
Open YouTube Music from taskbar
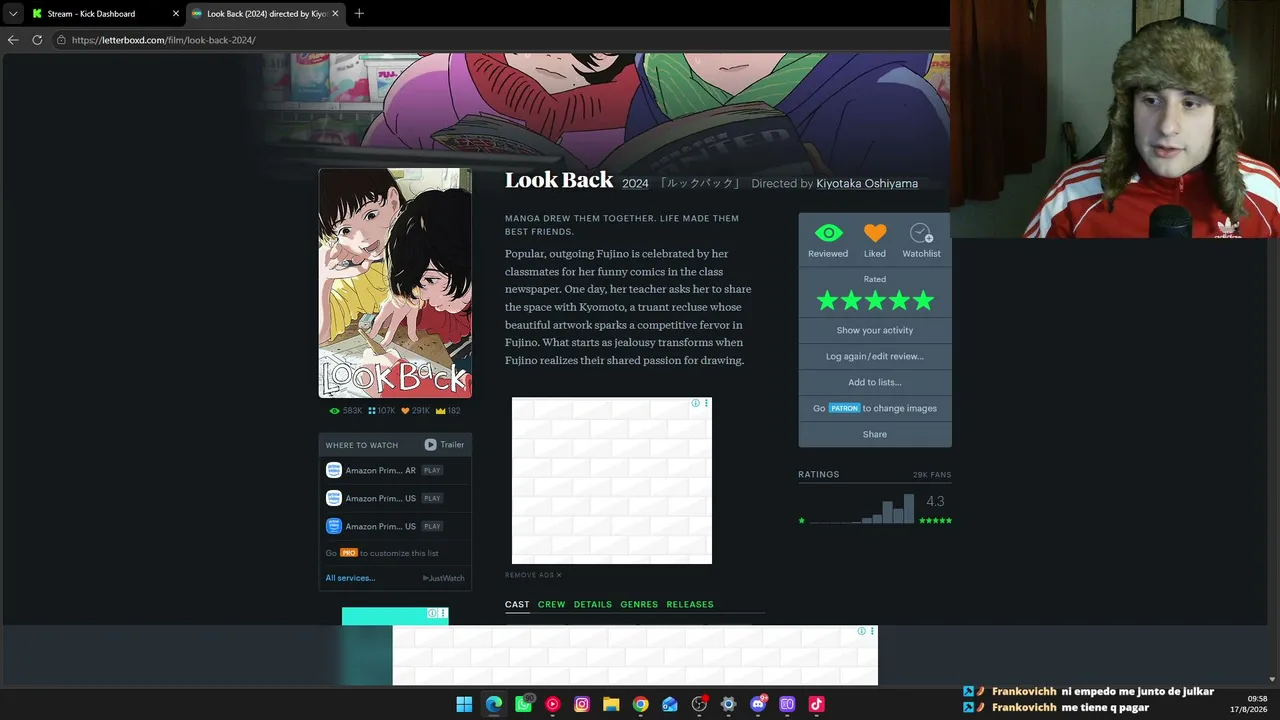tap(552, 704)
